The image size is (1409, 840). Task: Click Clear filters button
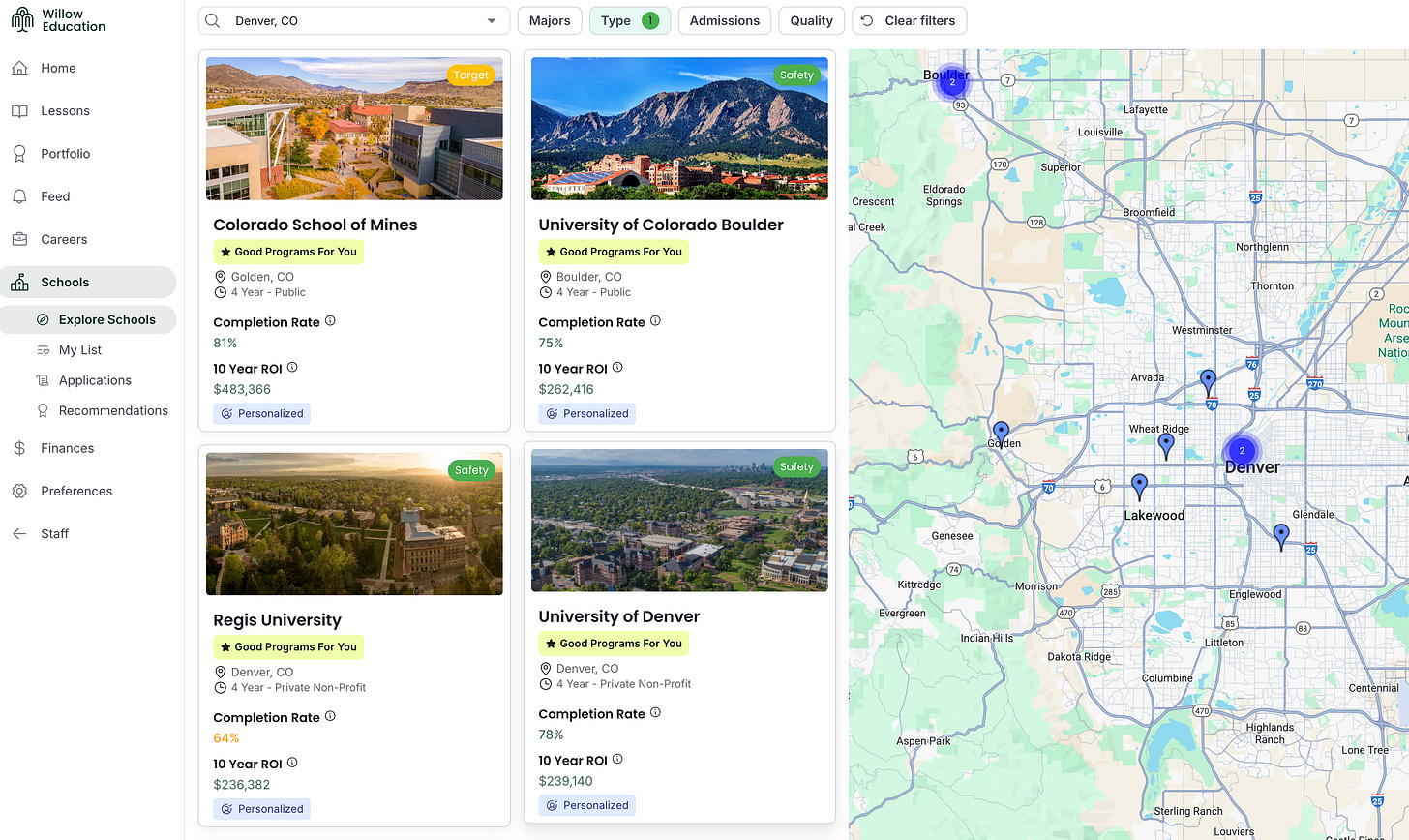pos(909,20)
